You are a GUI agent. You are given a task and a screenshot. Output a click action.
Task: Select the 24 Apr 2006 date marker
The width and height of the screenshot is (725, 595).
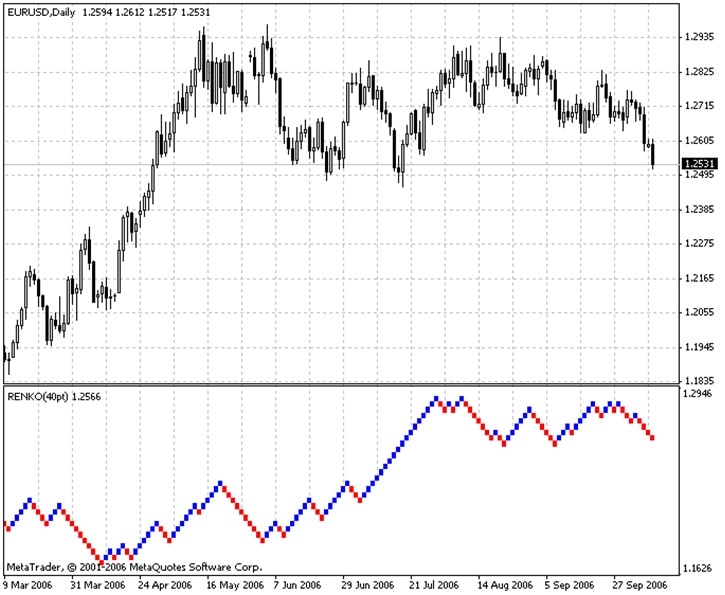pyautogui.click(x=165, y=584)
